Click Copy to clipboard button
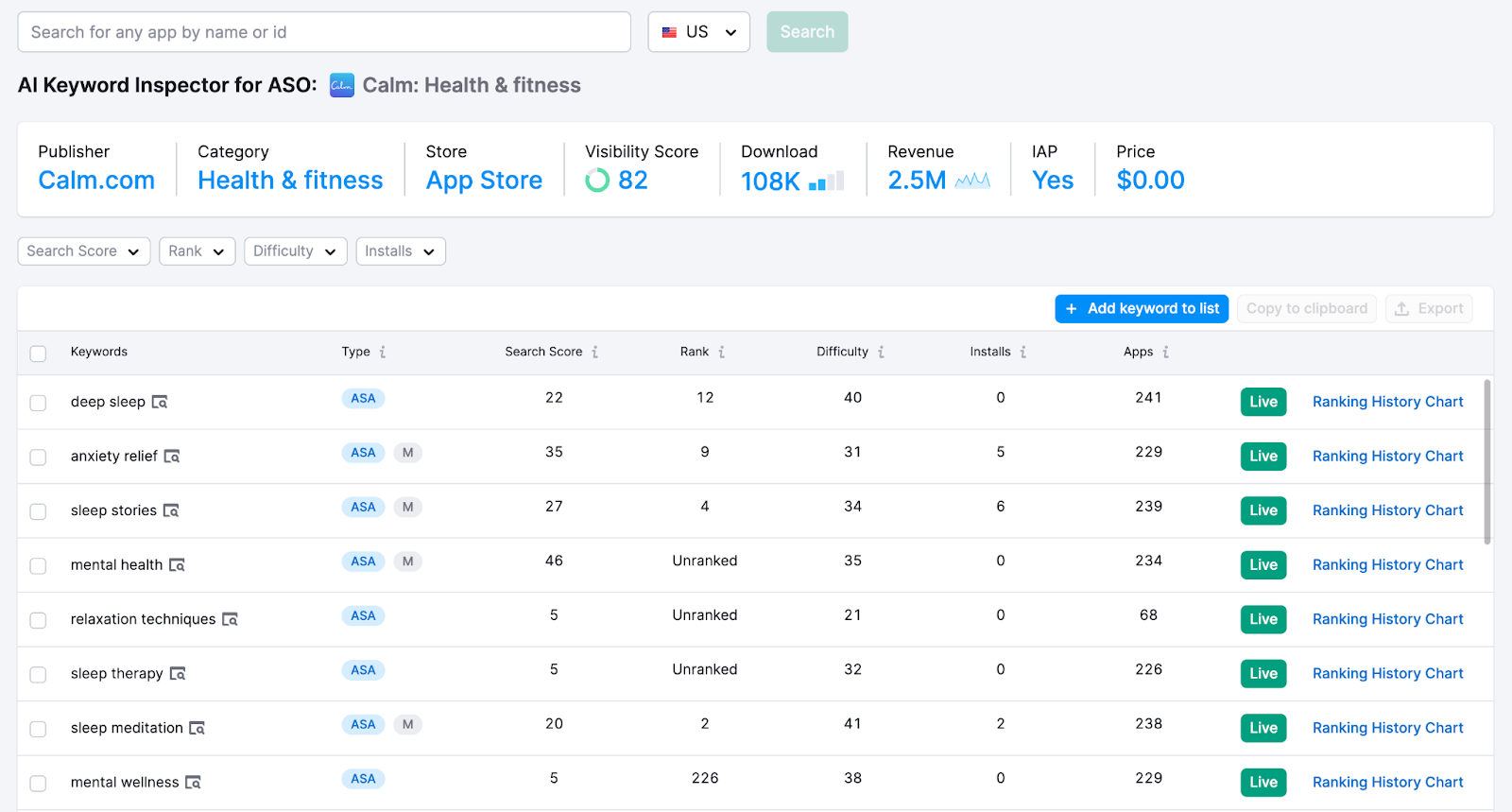The height and width of the screenshot is (812, 1512). (x=1307, y=309)
